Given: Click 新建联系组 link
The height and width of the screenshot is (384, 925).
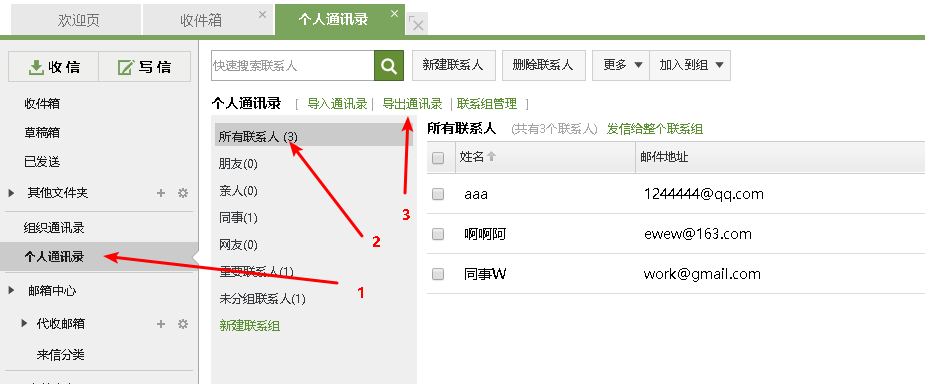Looking at the screenshot, I should point(250,326).
